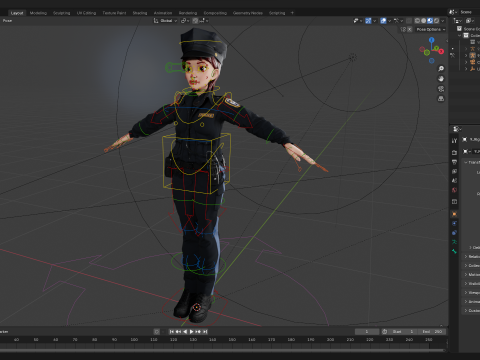The height and width of the screenshot is (360, 480).
Task: Expand the last outliner tree row
Action: point(466,69)
